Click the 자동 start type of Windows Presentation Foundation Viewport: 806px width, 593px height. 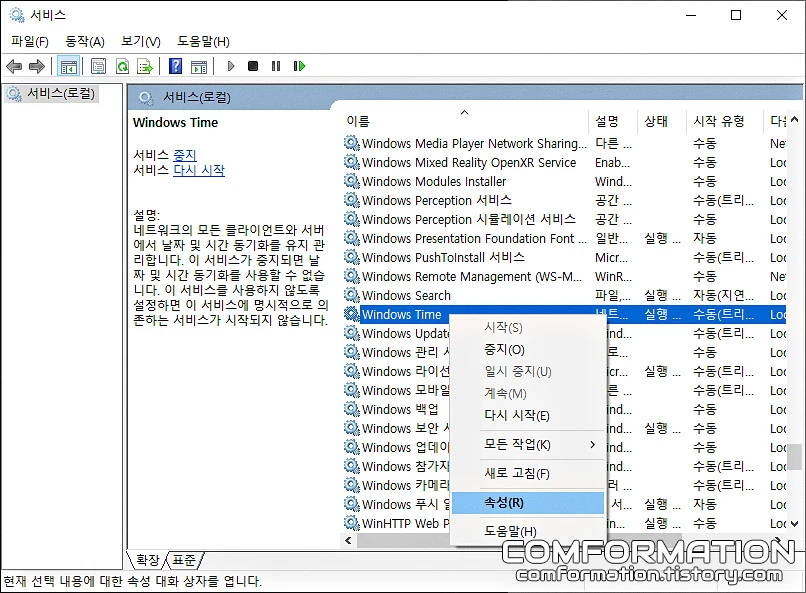tap(705, 238)
